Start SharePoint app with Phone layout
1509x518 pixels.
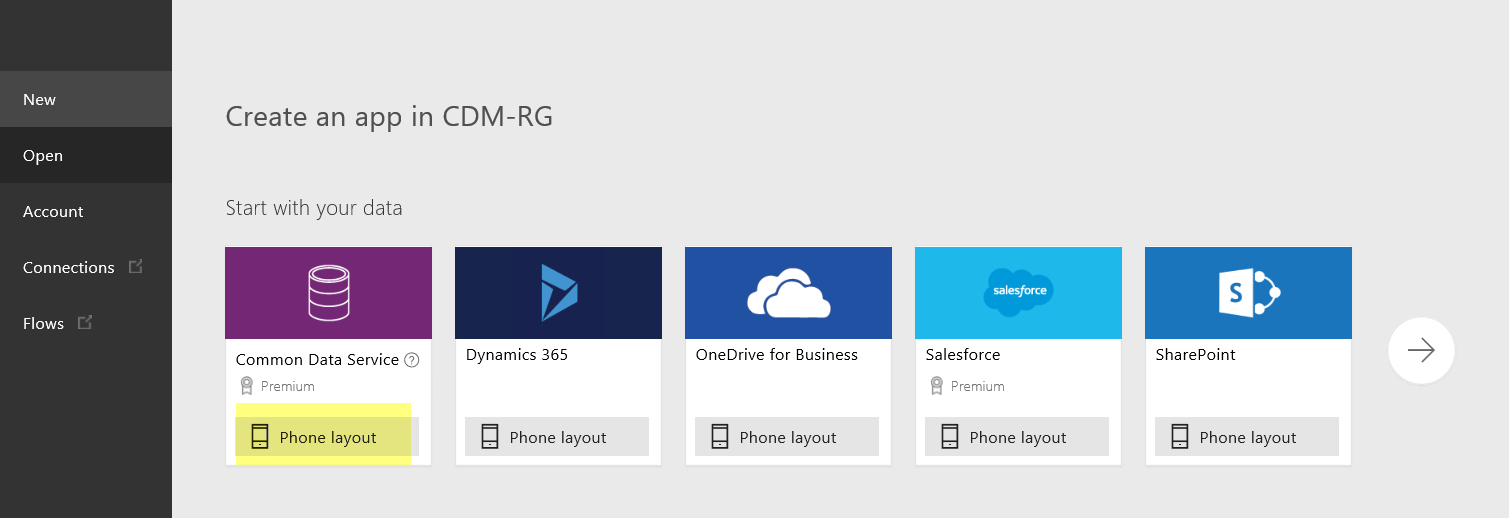tap(1247, 437)
